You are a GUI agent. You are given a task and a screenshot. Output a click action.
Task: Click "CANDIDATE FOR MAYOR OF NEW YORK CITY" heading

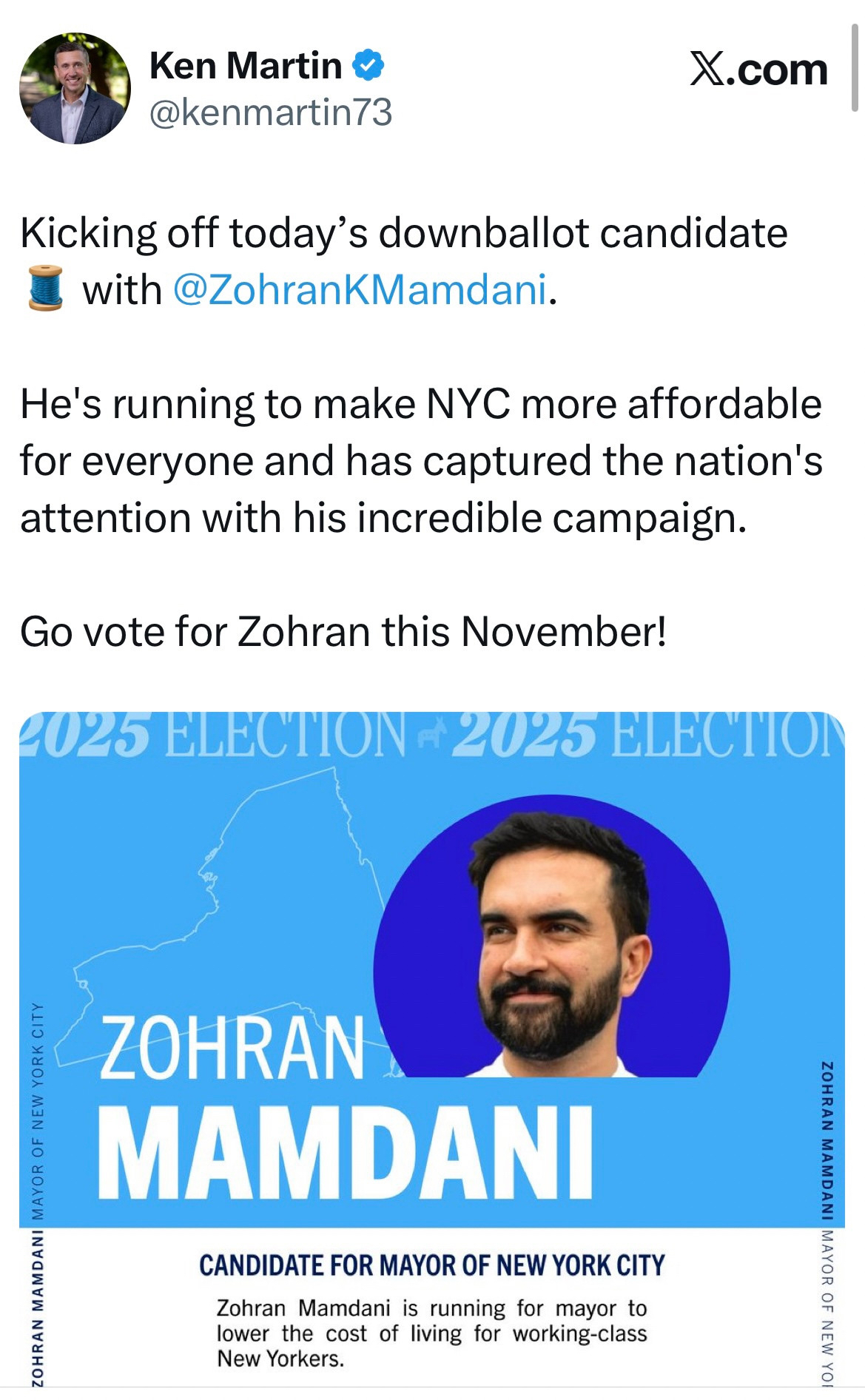[x=432, y=1265]
